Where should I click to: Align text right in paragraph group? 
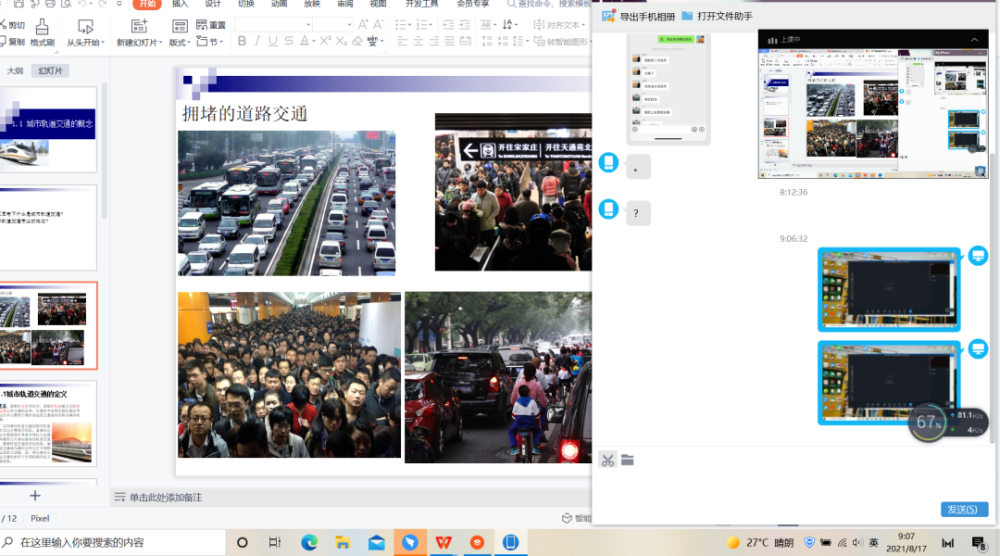[434, 41]
